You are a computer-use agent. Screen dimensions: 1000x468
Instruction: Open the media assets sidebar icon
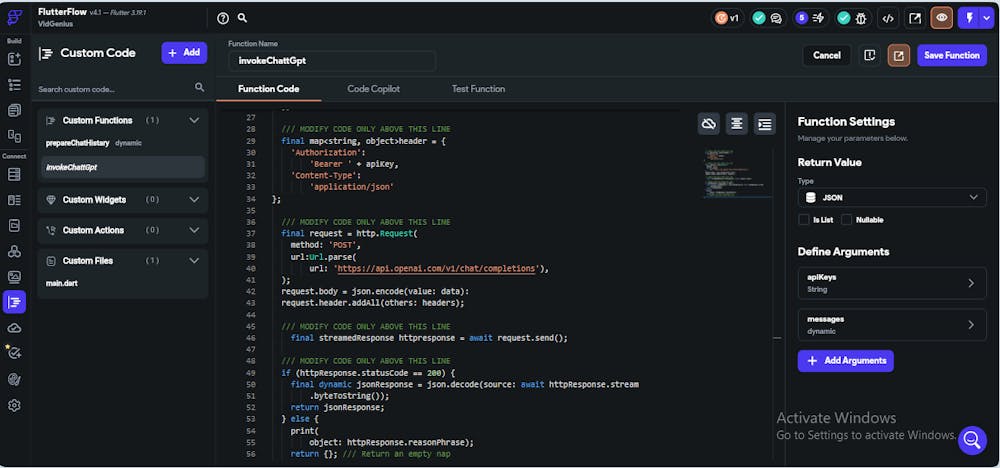point(14,277)
